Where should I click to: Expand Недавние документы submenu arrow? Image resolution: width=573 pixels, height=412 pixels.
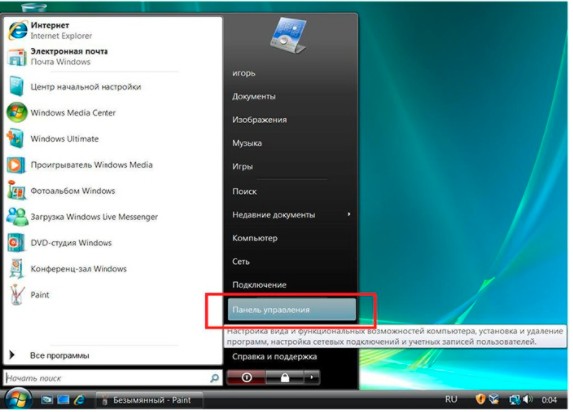pyautogui.click(x=349, y=214)
